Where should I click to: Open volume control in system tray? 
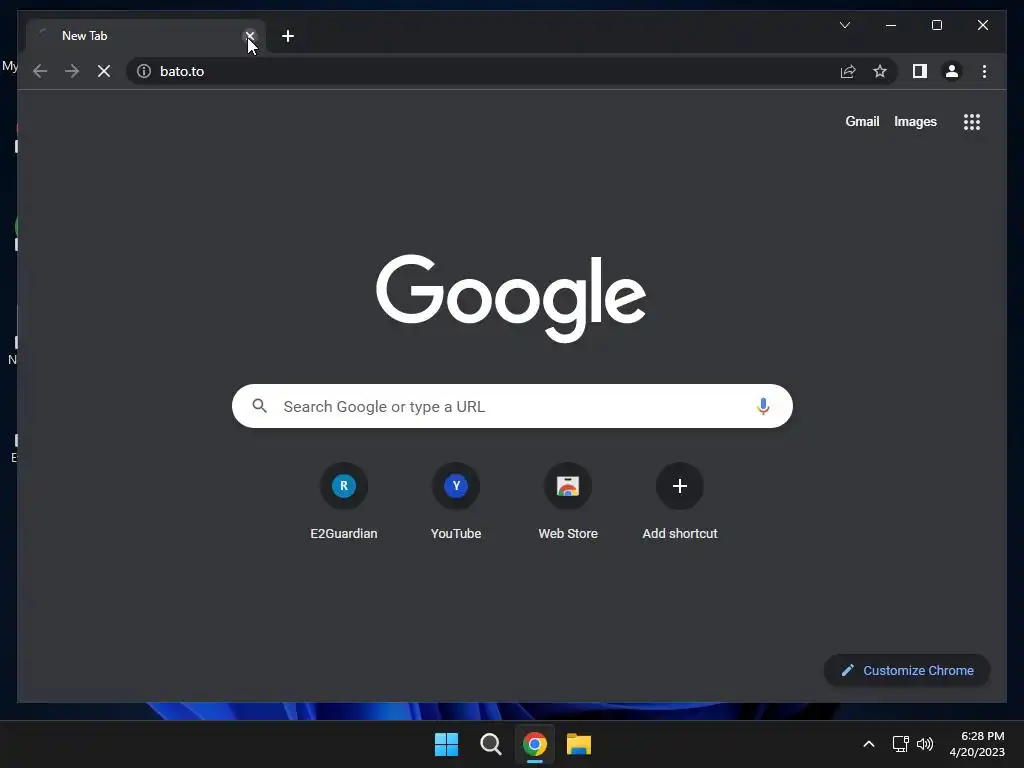tap(925, 744)
